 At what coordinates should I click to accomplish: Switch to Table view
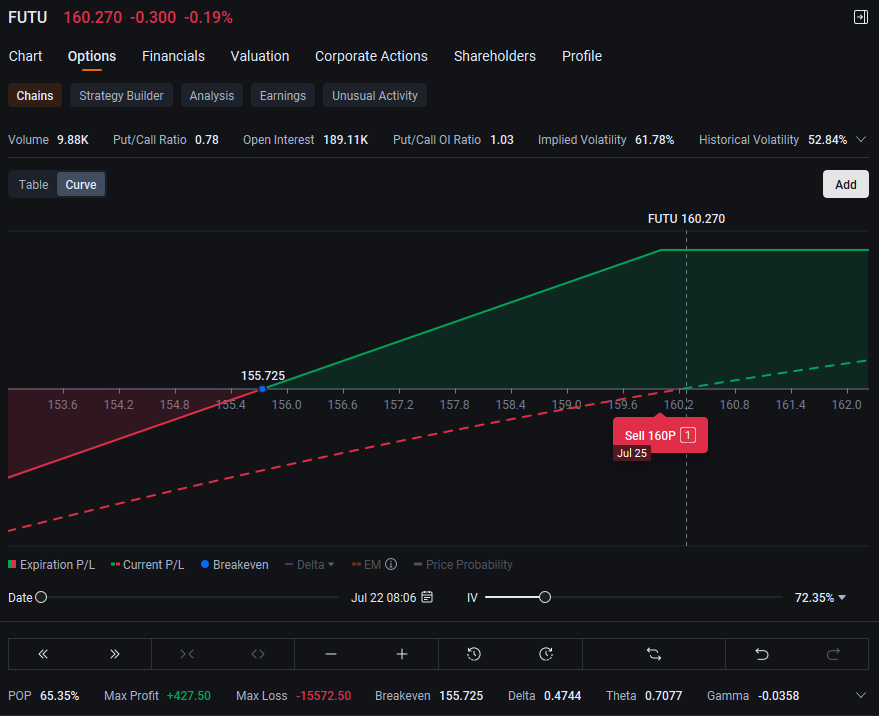tap(34, 184)
